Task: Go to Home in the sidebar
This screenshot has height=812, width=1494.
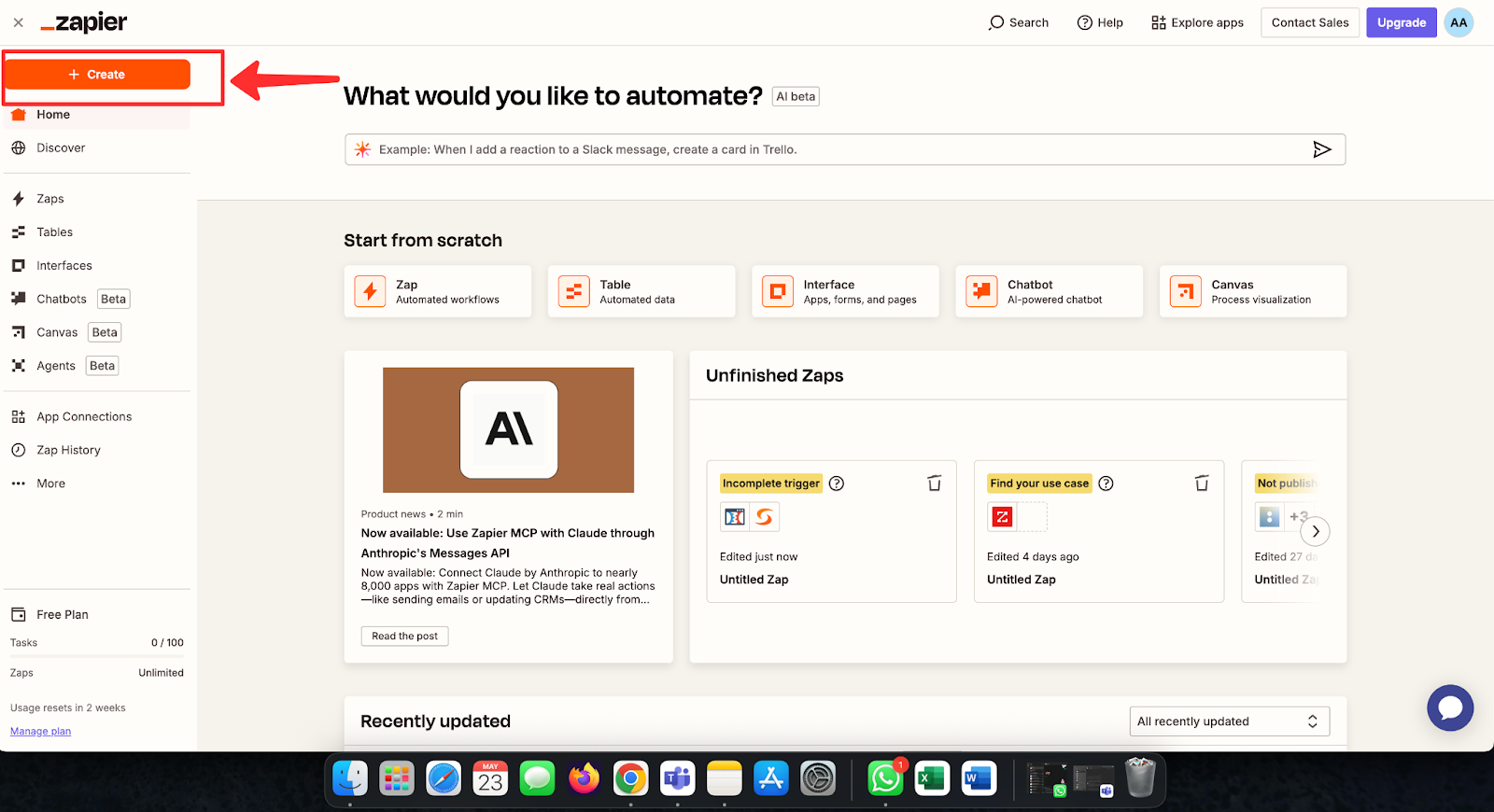Action: pos(97,115)
